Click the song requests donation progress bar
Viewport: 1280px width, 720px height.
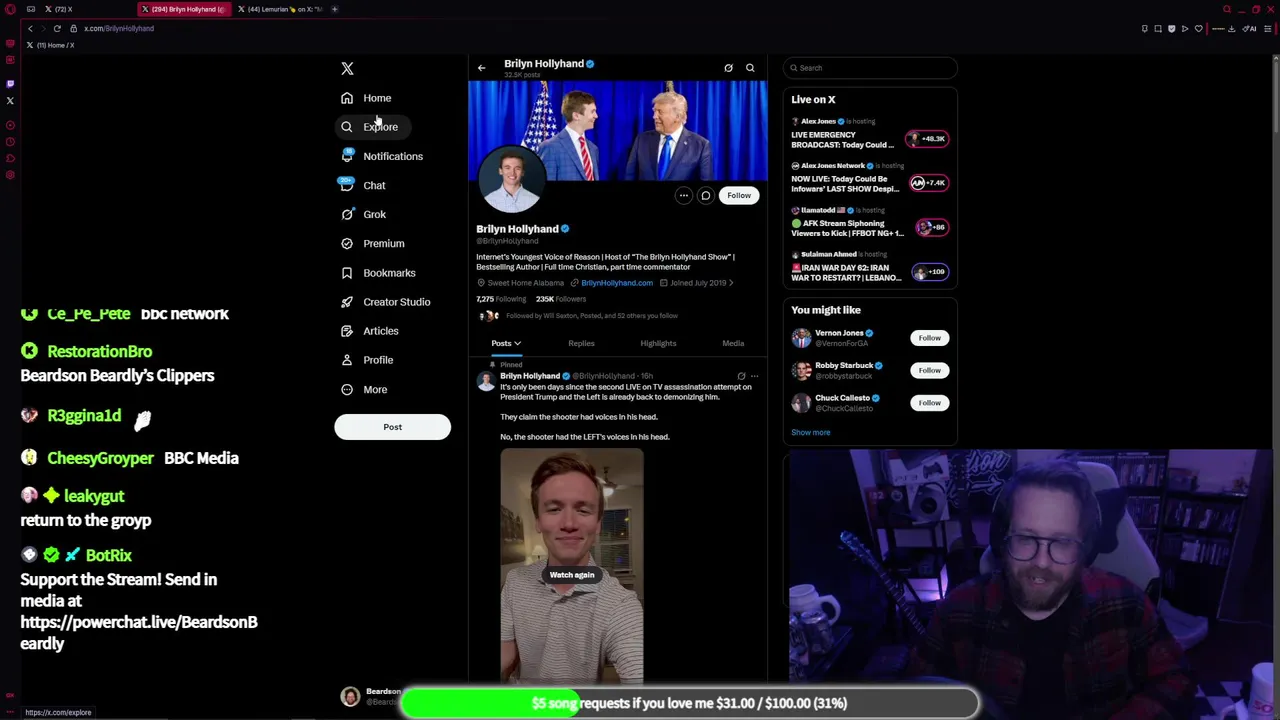point(689,703)
